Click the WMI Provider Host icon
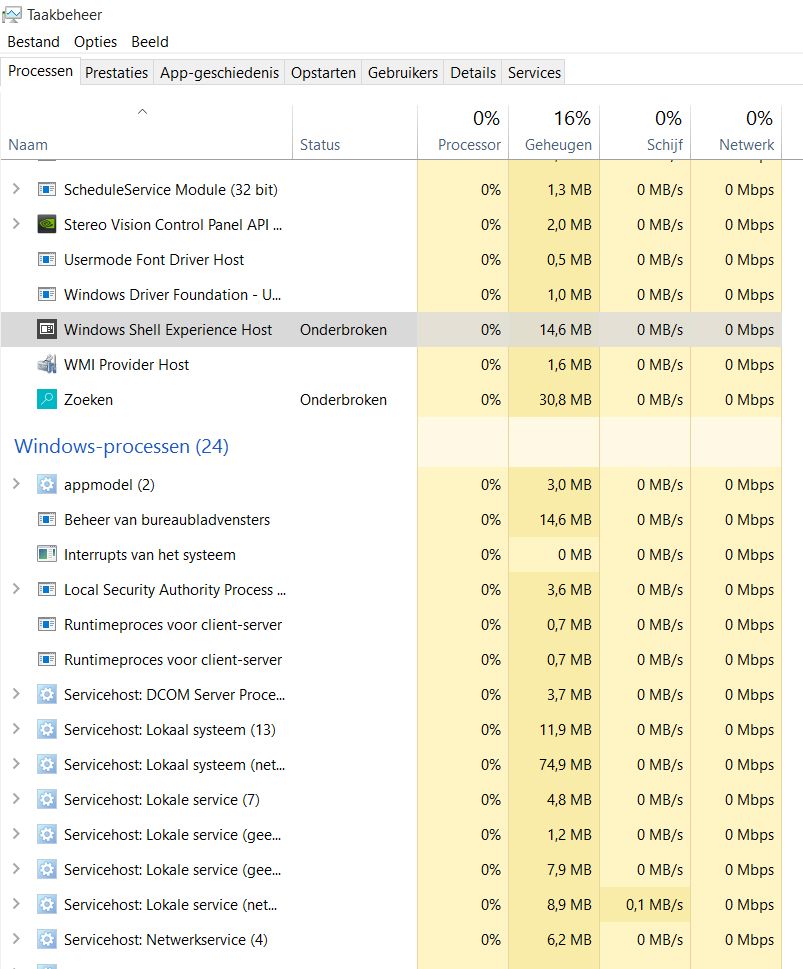The image size is (803, 969). point(47,365)
